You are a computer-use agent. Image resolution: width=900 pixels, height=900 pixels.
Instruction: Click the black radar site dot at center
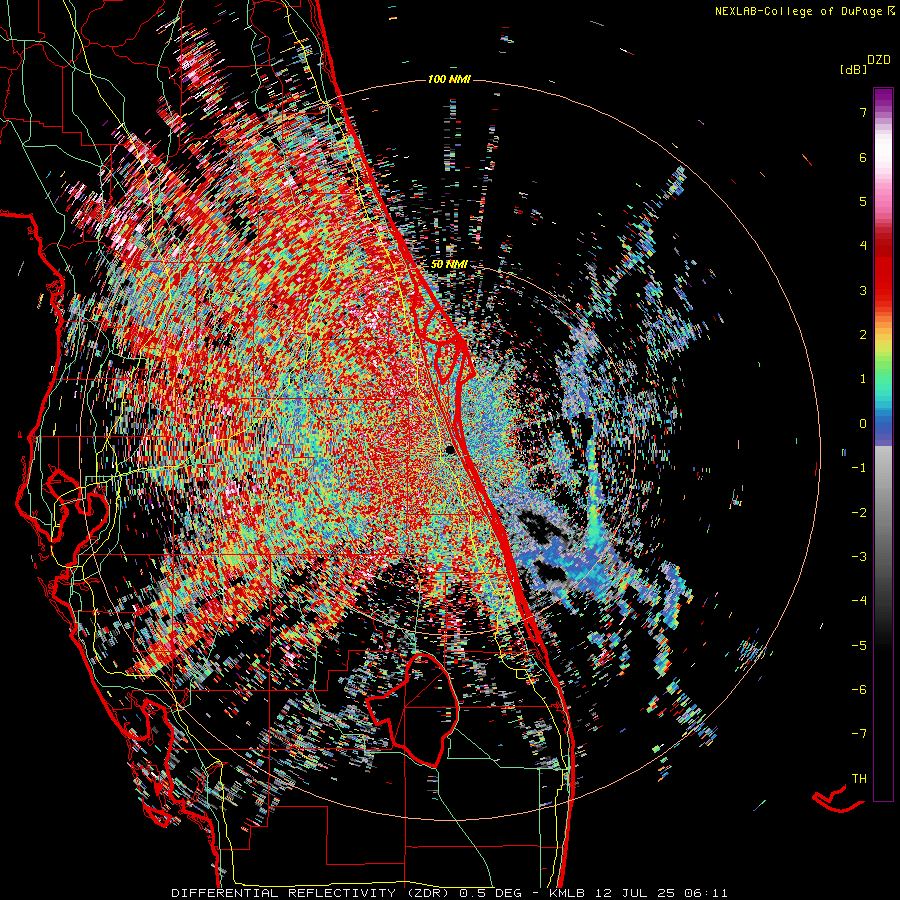pyautogui.click(x=450, y=449)
